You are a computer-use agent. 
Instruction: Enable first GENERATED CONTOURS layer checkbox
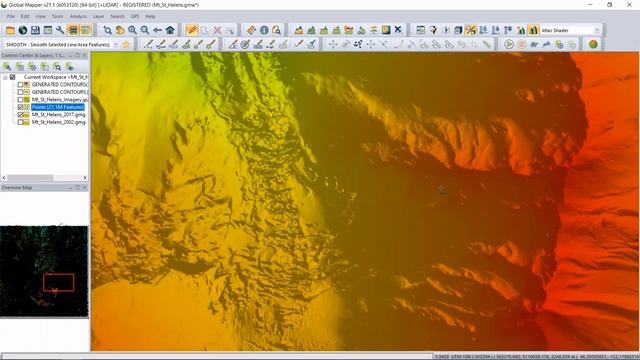click(20, 84)
